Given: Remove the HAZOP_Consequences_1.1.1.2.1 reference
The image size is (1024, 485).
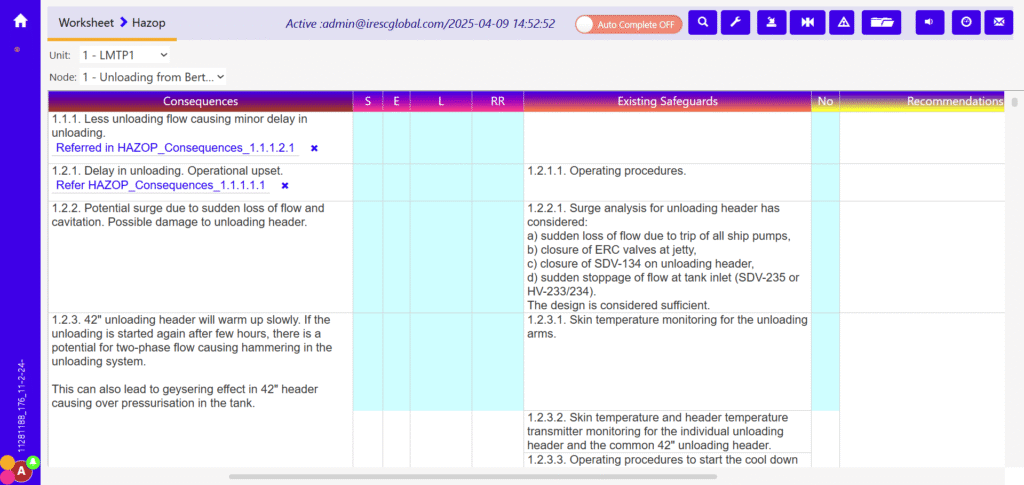Looking at the screenshot, I should coord(314,148).
